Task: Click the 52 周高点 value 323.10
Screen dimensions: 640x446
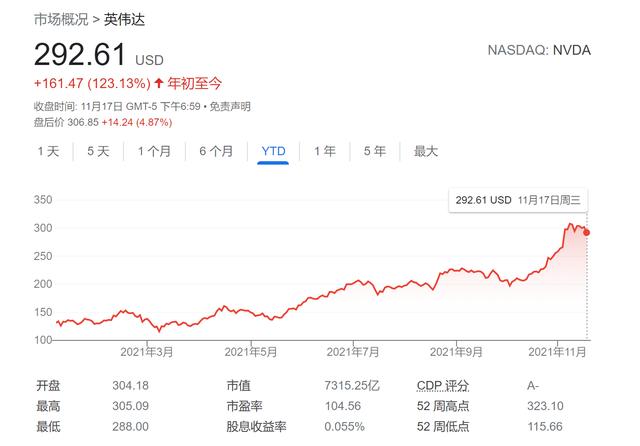Action: (545, 406)
